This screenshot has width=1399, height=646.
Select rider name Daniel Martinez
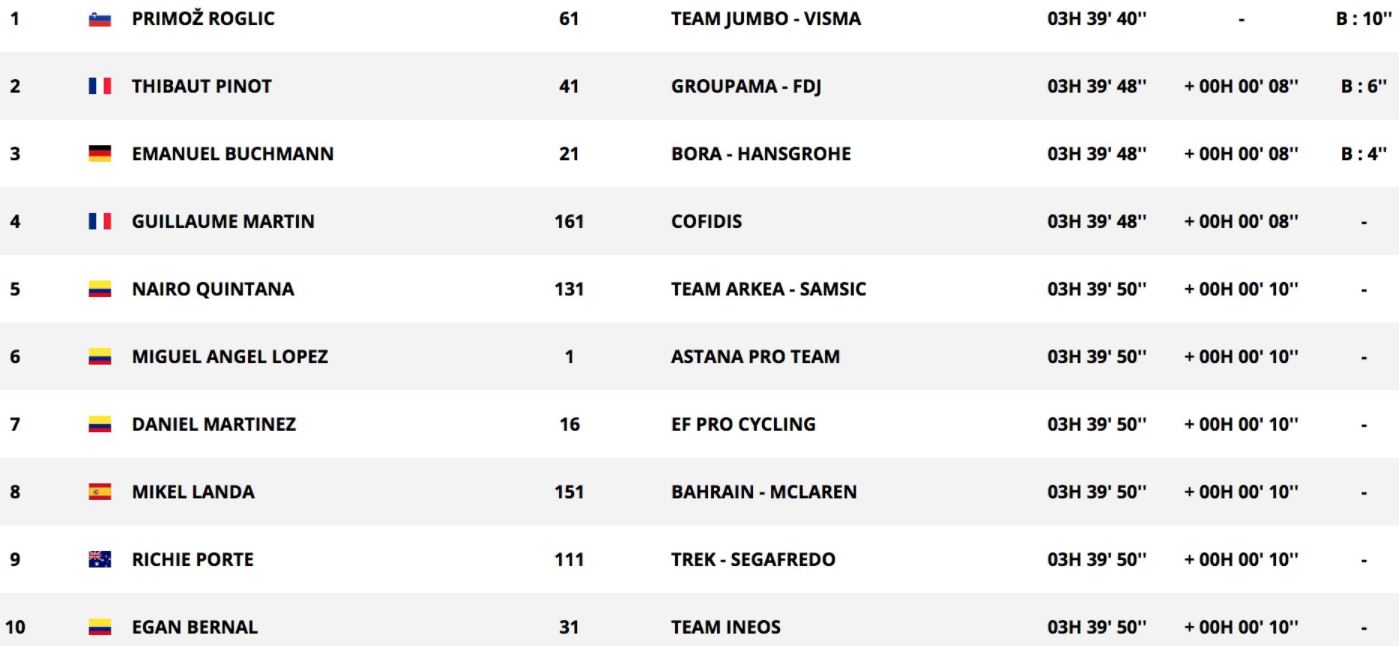point(214,424)
